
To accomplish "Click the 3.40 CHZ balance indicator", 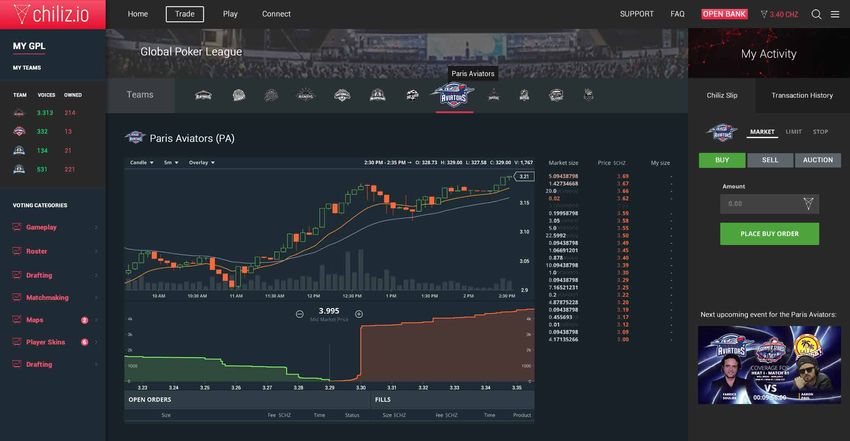I will coord(780,15).
